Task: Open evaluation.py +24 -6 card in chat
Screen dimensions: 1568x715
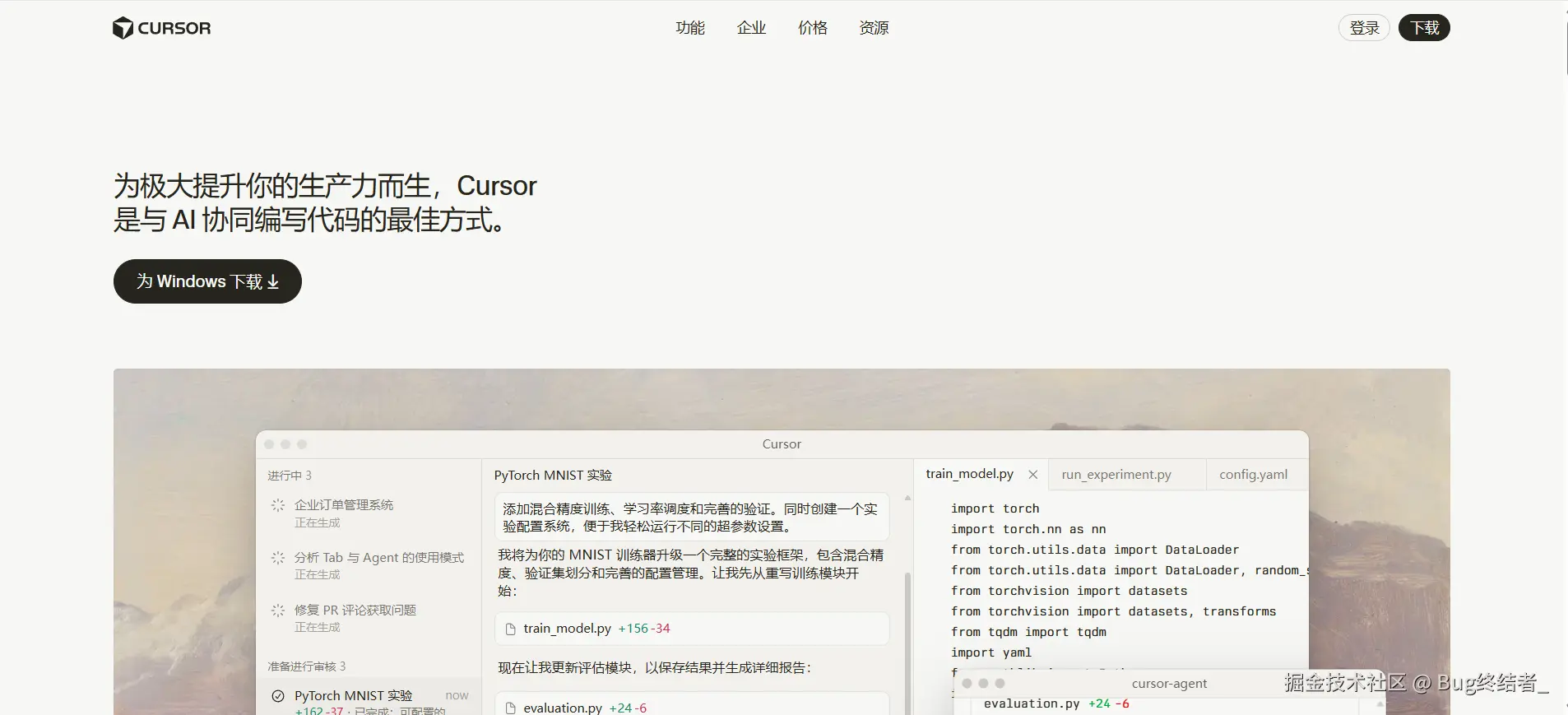Action: pyautogui.click(x=692, y=705)
